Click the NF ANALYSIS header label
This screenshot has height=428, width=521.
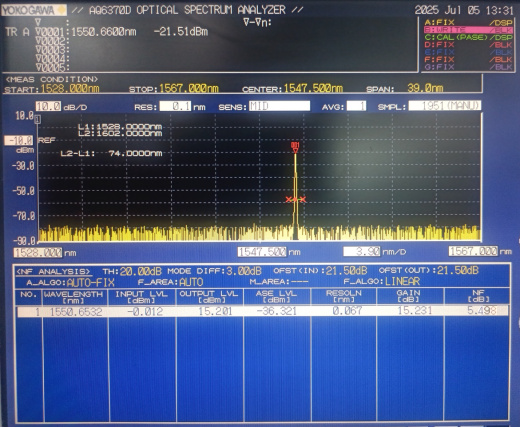tap(53, 272)
